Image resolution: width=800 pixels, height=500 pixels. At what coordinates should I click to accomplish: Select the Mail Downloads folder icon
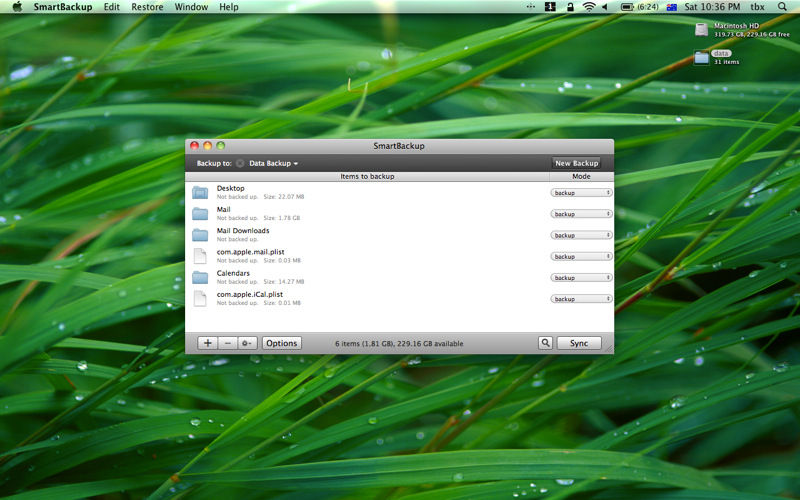click(x=200, y=235)
